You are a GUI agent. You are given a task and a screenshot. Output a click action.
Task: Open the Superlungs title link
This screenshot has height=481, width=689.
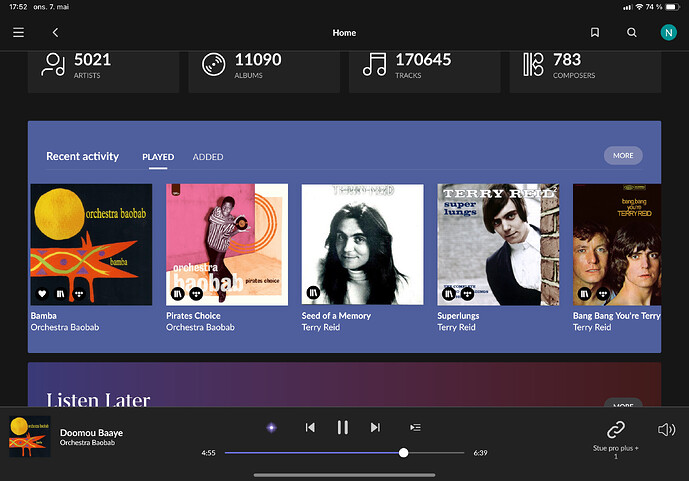[458, 316]
